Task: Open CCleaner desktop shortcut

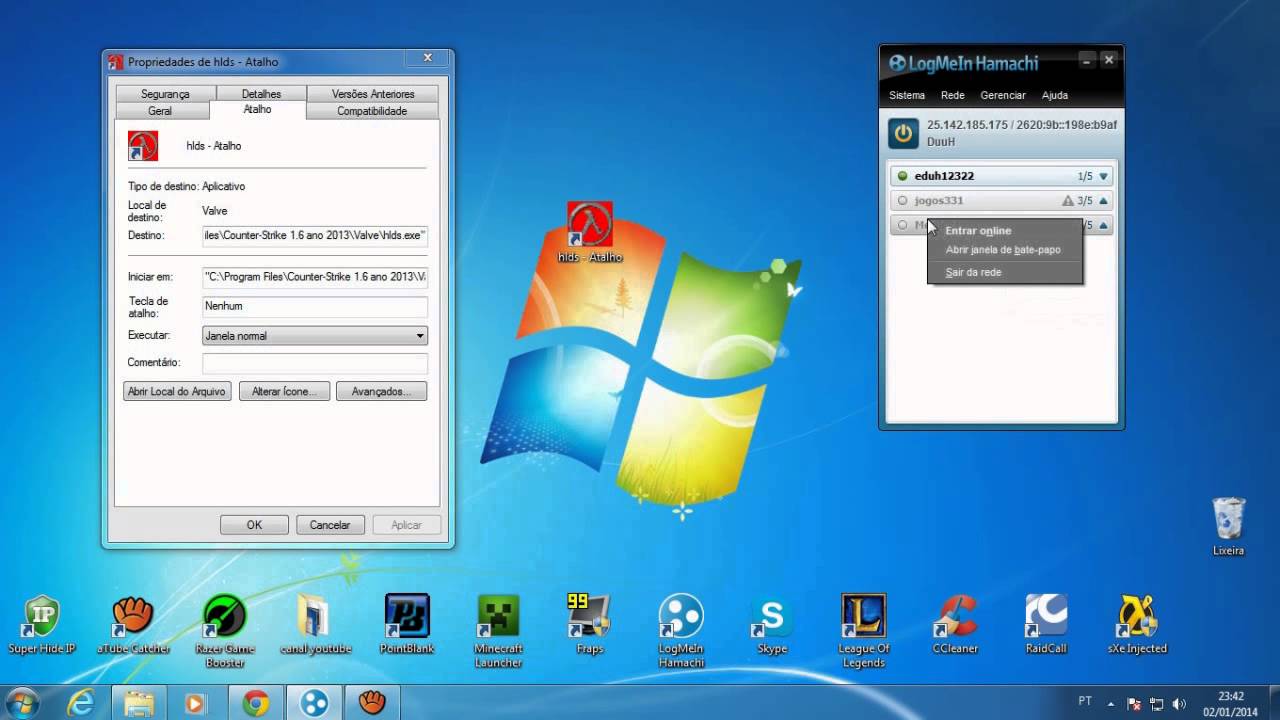Action: (x=955, y=625)
